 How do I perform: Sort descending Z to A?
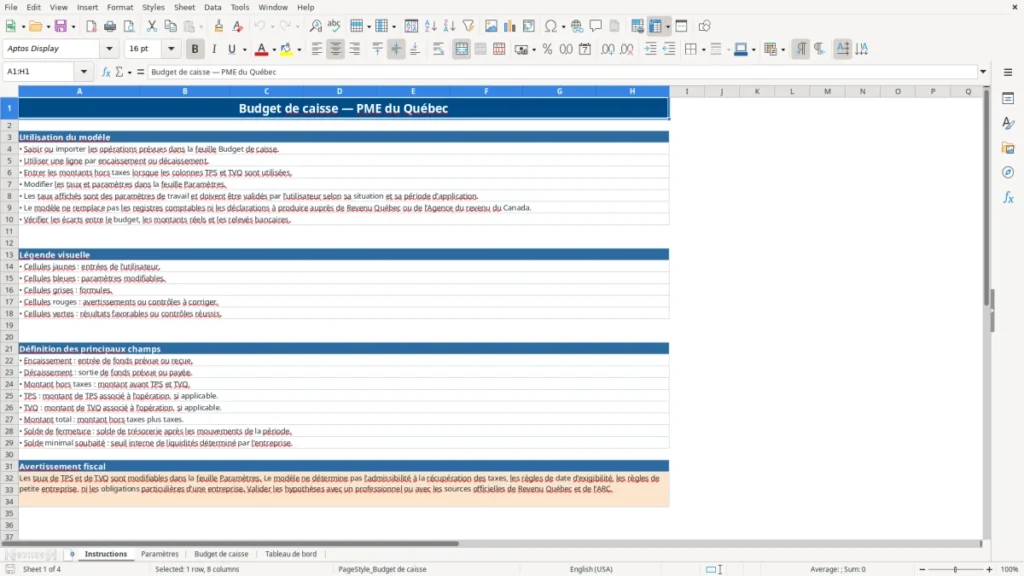pyautogui.click(x=449, y=26)
